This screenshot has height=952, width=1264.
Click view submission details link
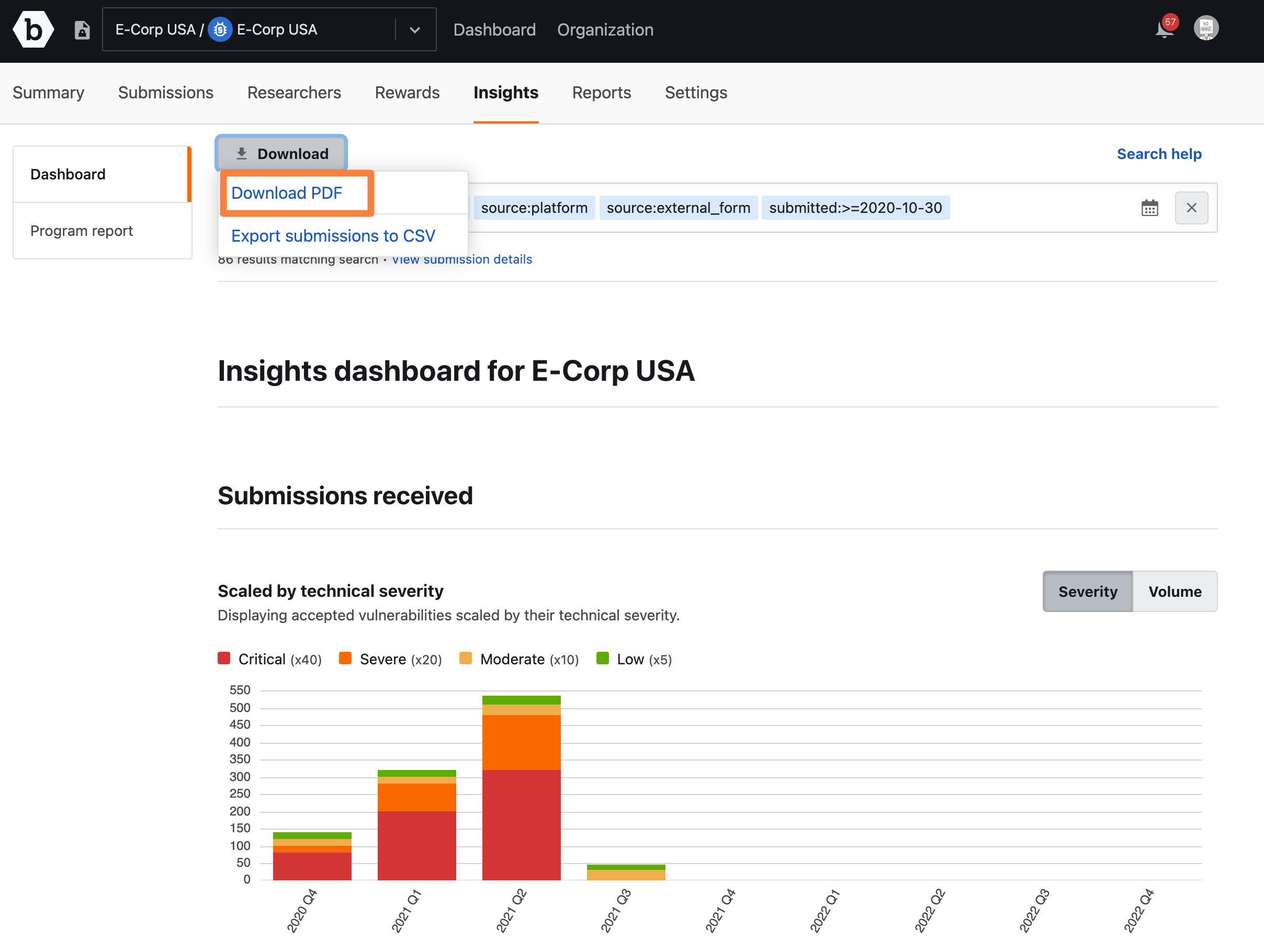tap(462, 258)
